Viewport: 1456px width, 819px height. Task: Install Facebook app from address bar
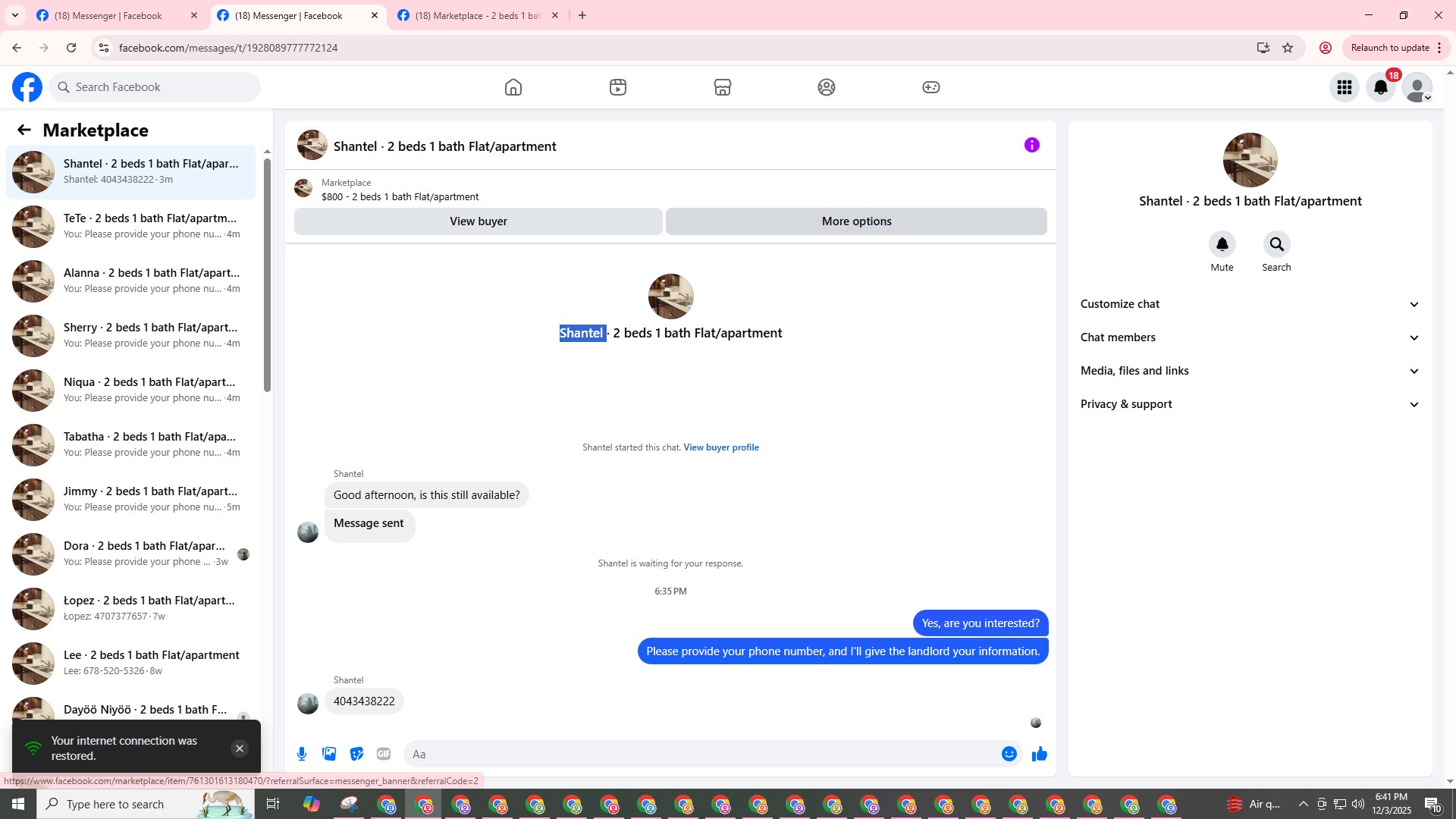[1263, 48]
